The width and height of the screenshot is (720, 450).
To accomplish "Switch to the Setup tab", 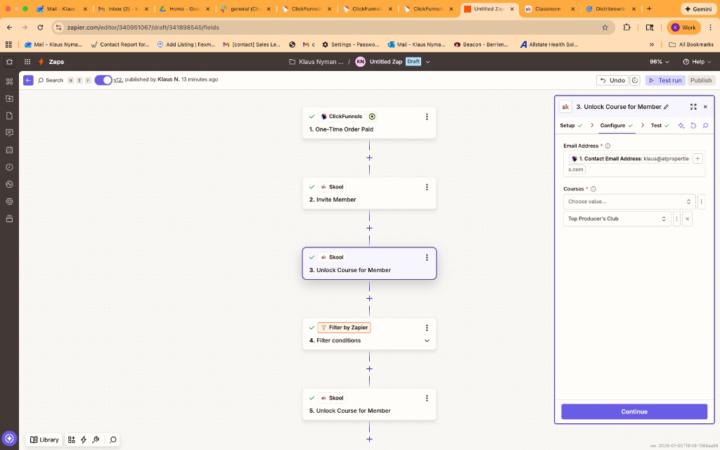I will (567, 125).
